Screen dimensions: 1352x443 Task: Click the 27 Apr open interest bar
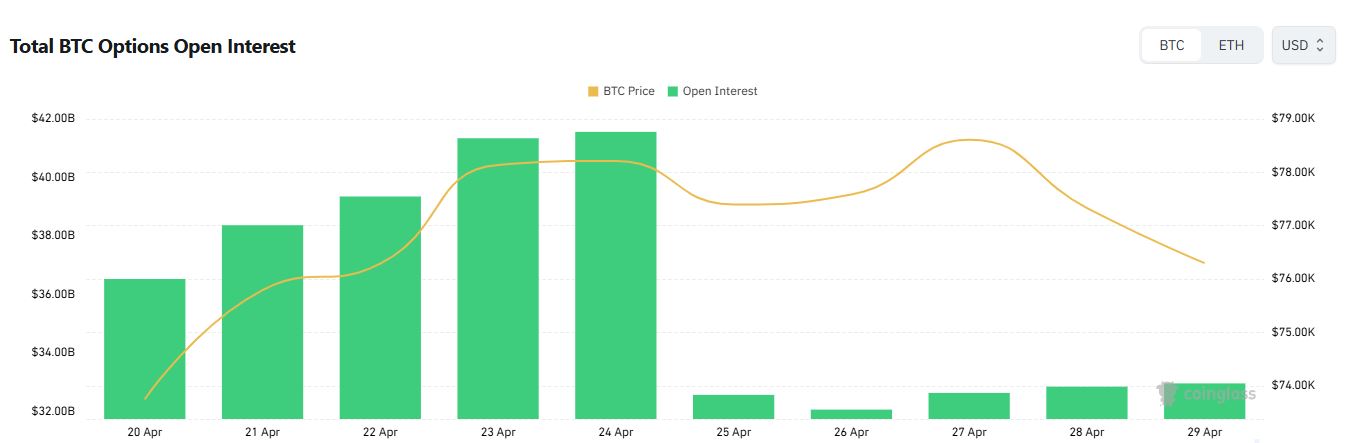(969, 405)
